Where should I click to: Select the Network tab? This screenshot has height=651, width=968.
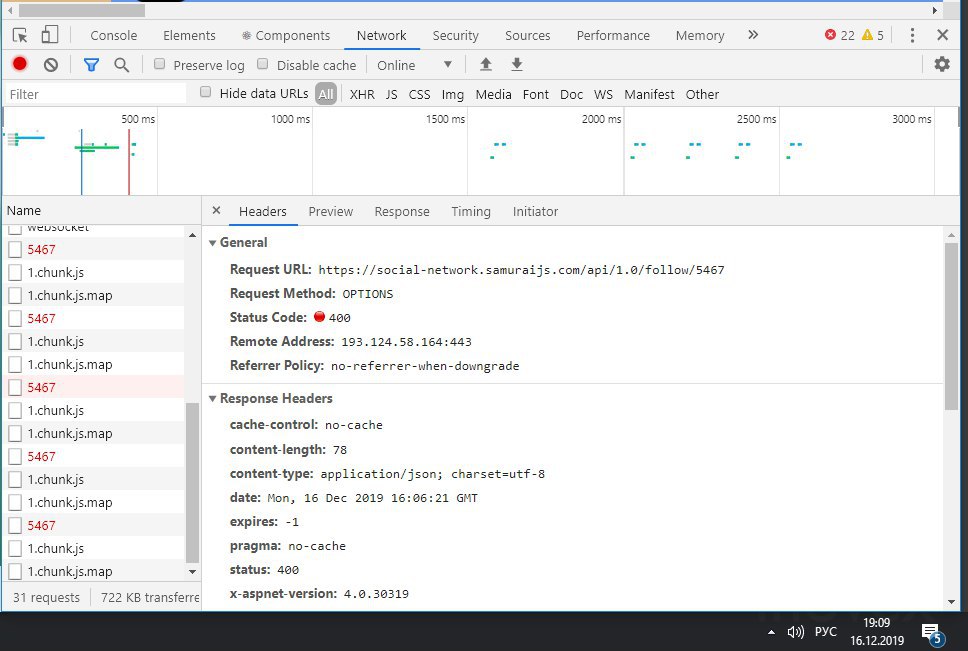(382, 36)
